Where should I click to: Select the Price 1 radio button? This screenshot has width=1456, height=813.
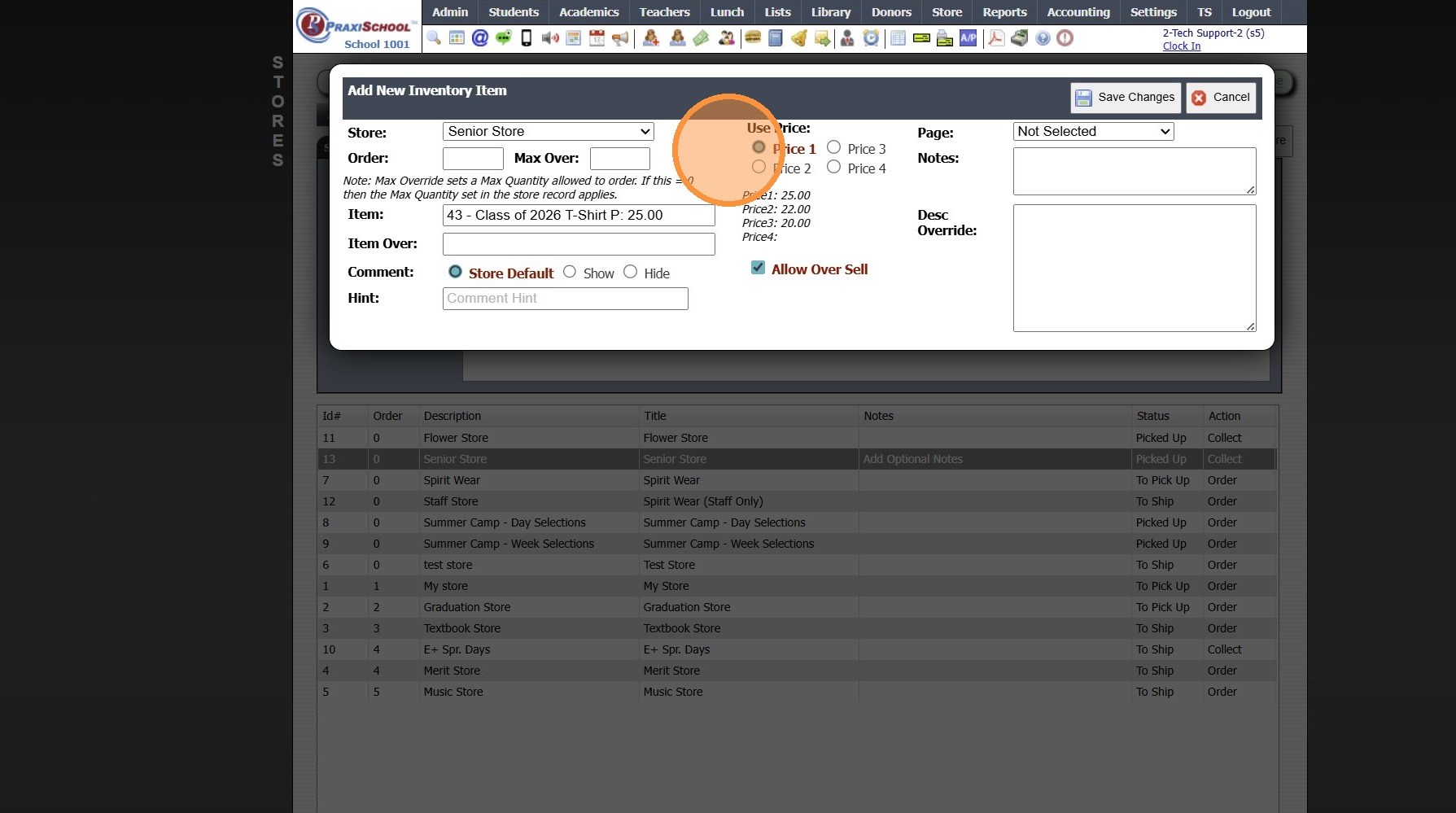coord(759,147)
